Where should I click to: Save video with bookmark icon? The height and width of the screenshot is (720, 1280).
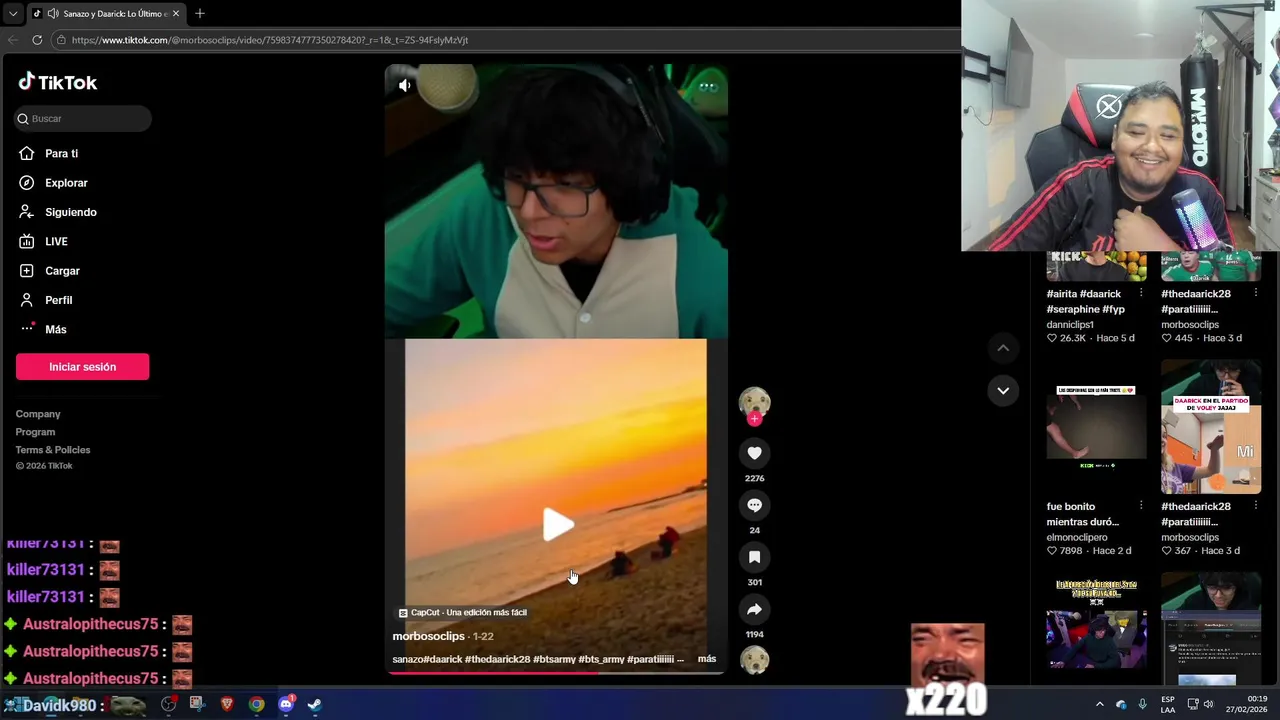pyautogui.click(x=754, y=557)
